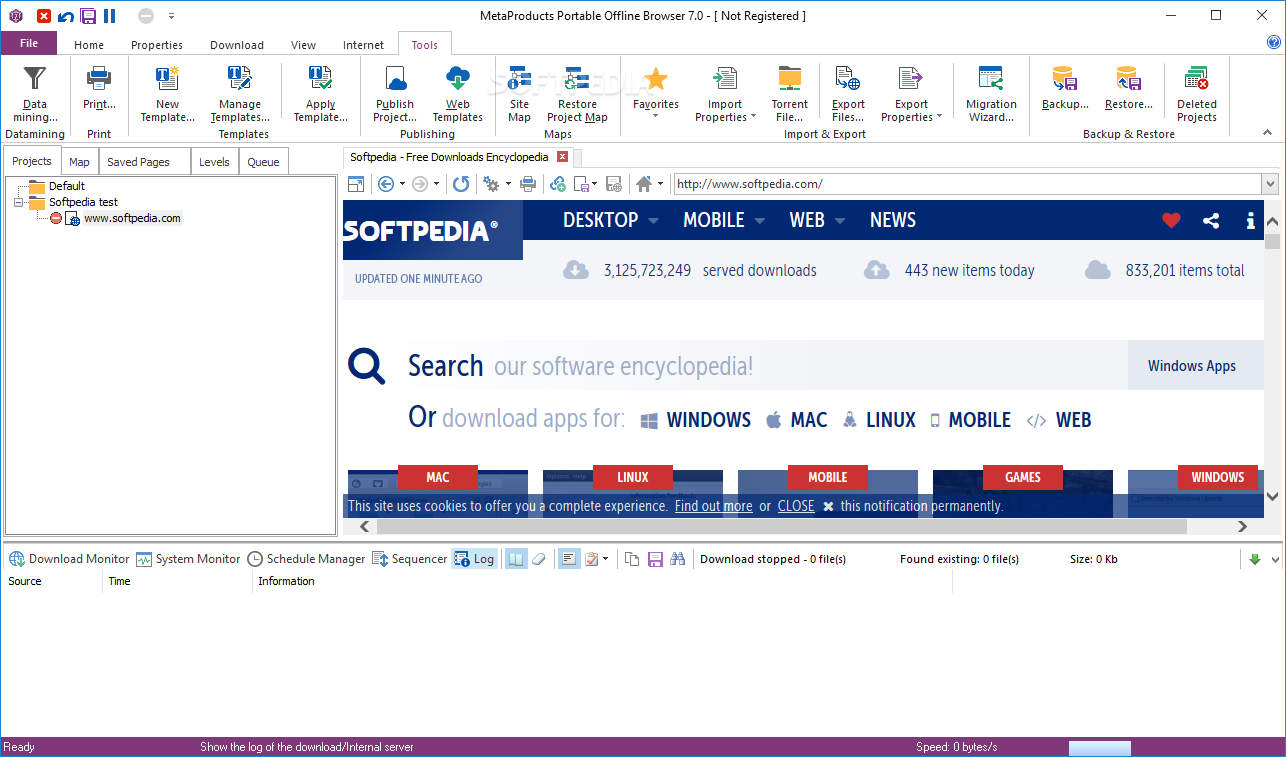Click the copy log icon
The image size is (1286, 757).
coord(632,559)
